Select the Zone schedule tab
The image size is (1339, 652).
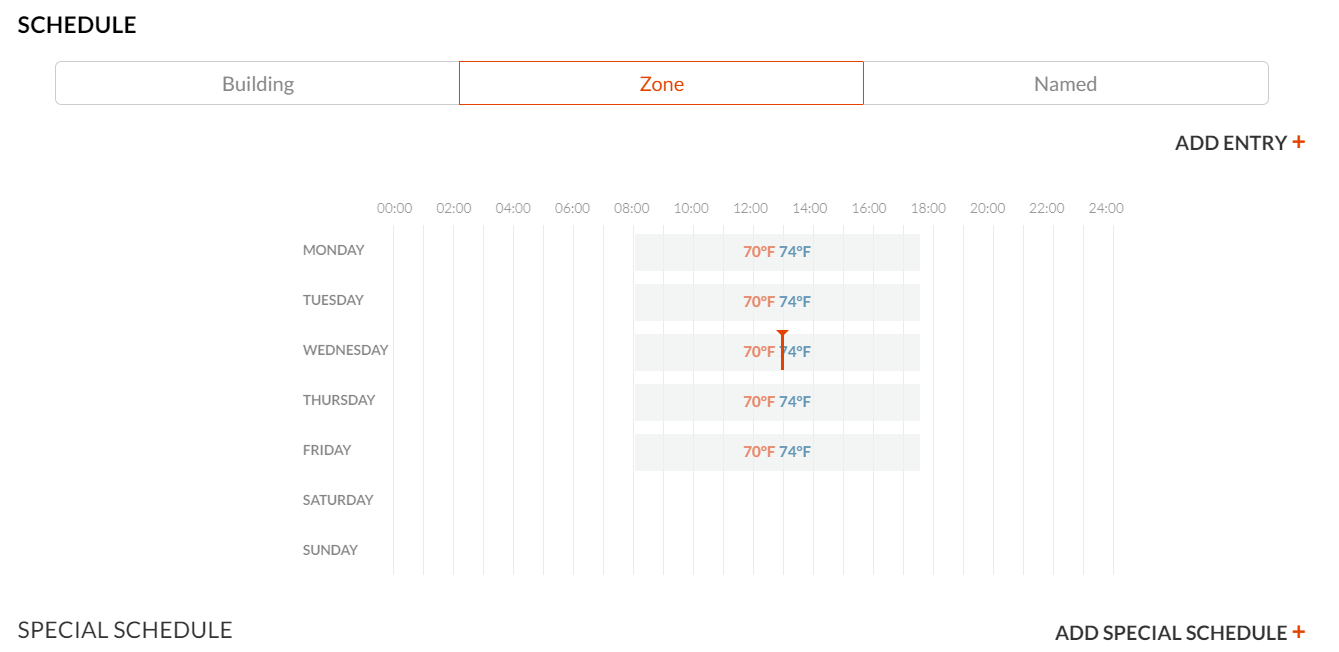tap(661, 84)
